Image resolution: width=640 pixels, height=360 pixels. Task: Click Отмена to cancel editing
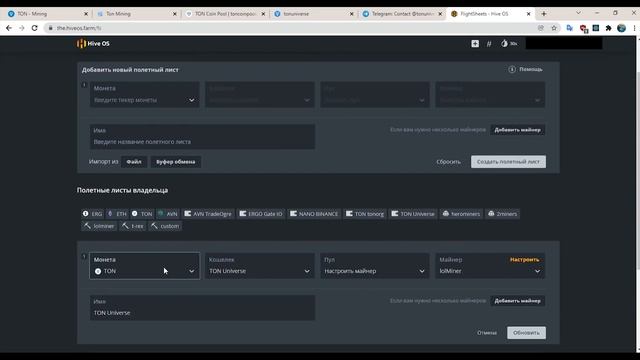click(487, 333)
